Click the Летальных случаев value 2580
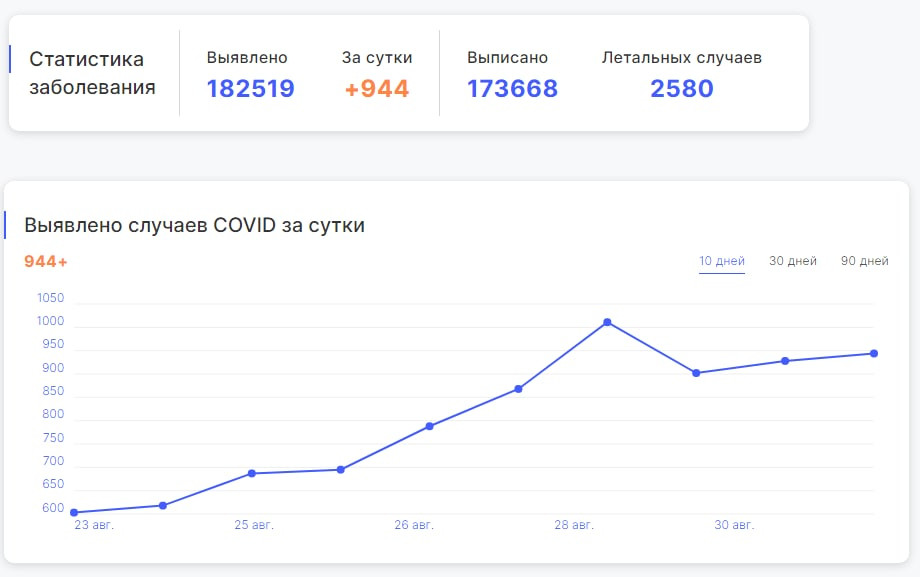 click(682, 89)
